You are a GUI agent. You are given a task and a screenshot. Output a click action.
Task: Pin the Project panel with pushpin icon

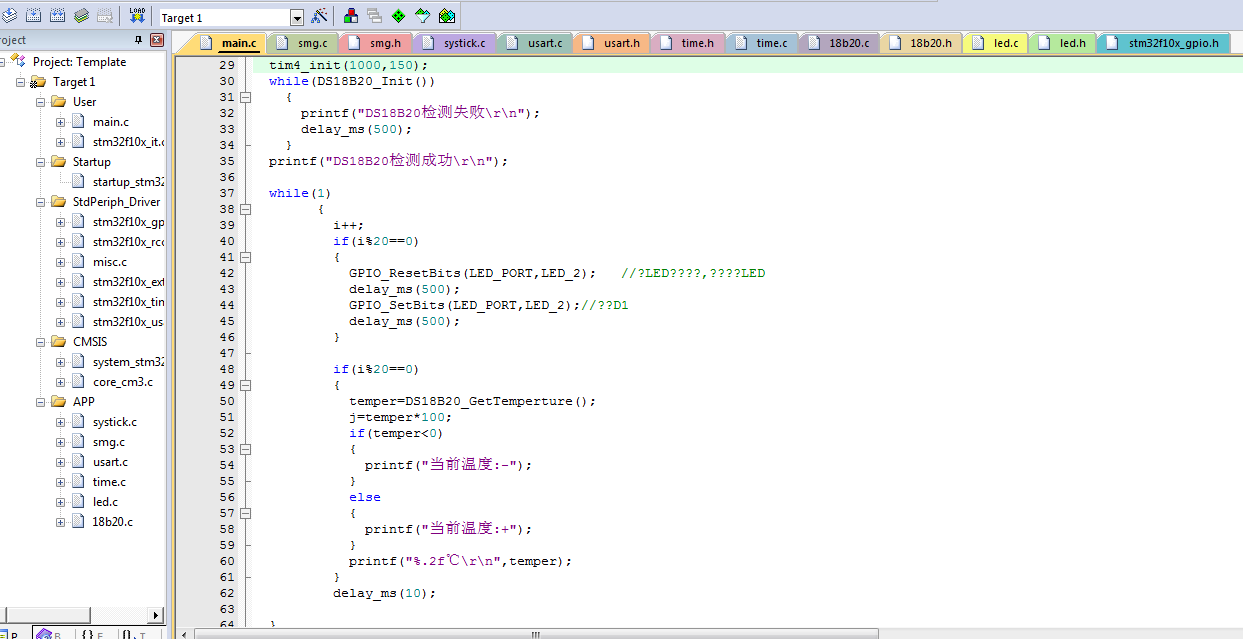point(139,40)
